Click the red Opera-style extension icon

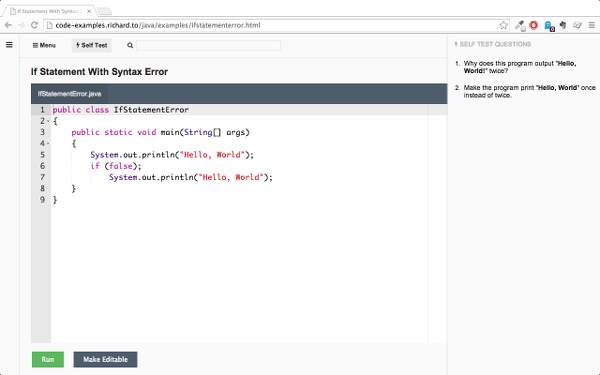pyautogui.click(x=533, y=25)
